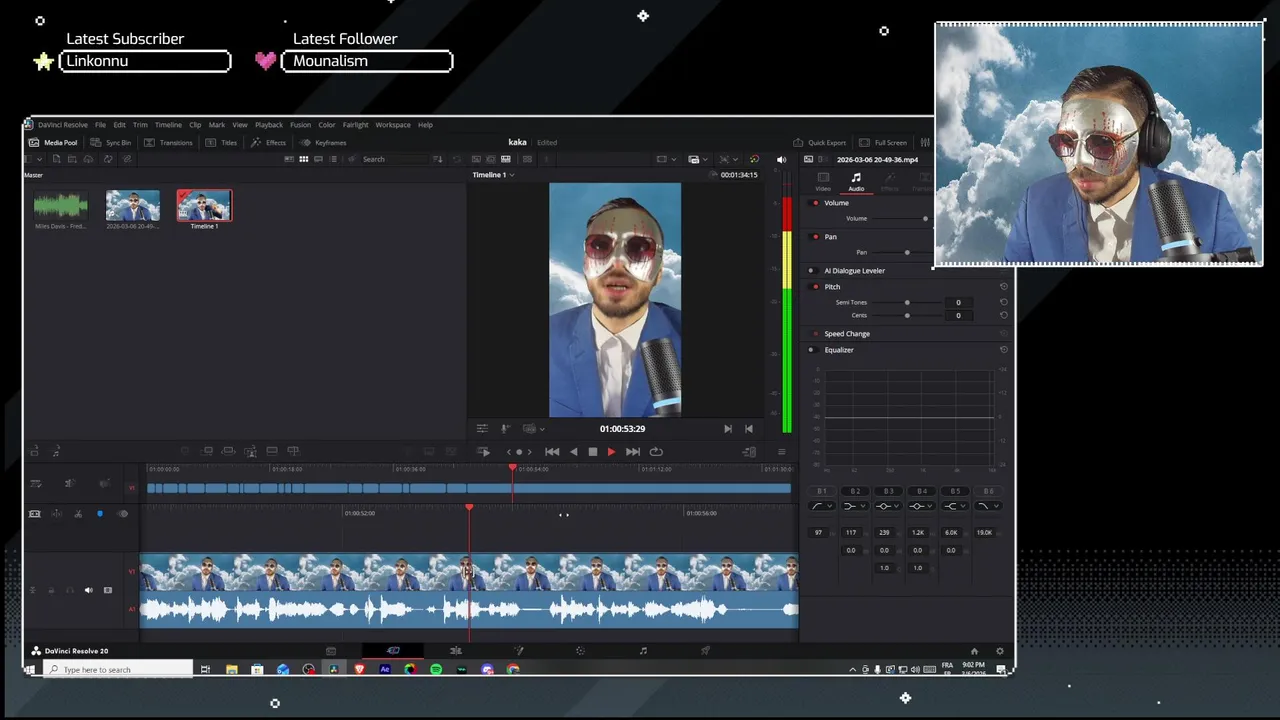The width and height of the screenshot is (1280, 720).
Task: Toggle loop playback
Action: pyautogui.click(x=656, y=452)
